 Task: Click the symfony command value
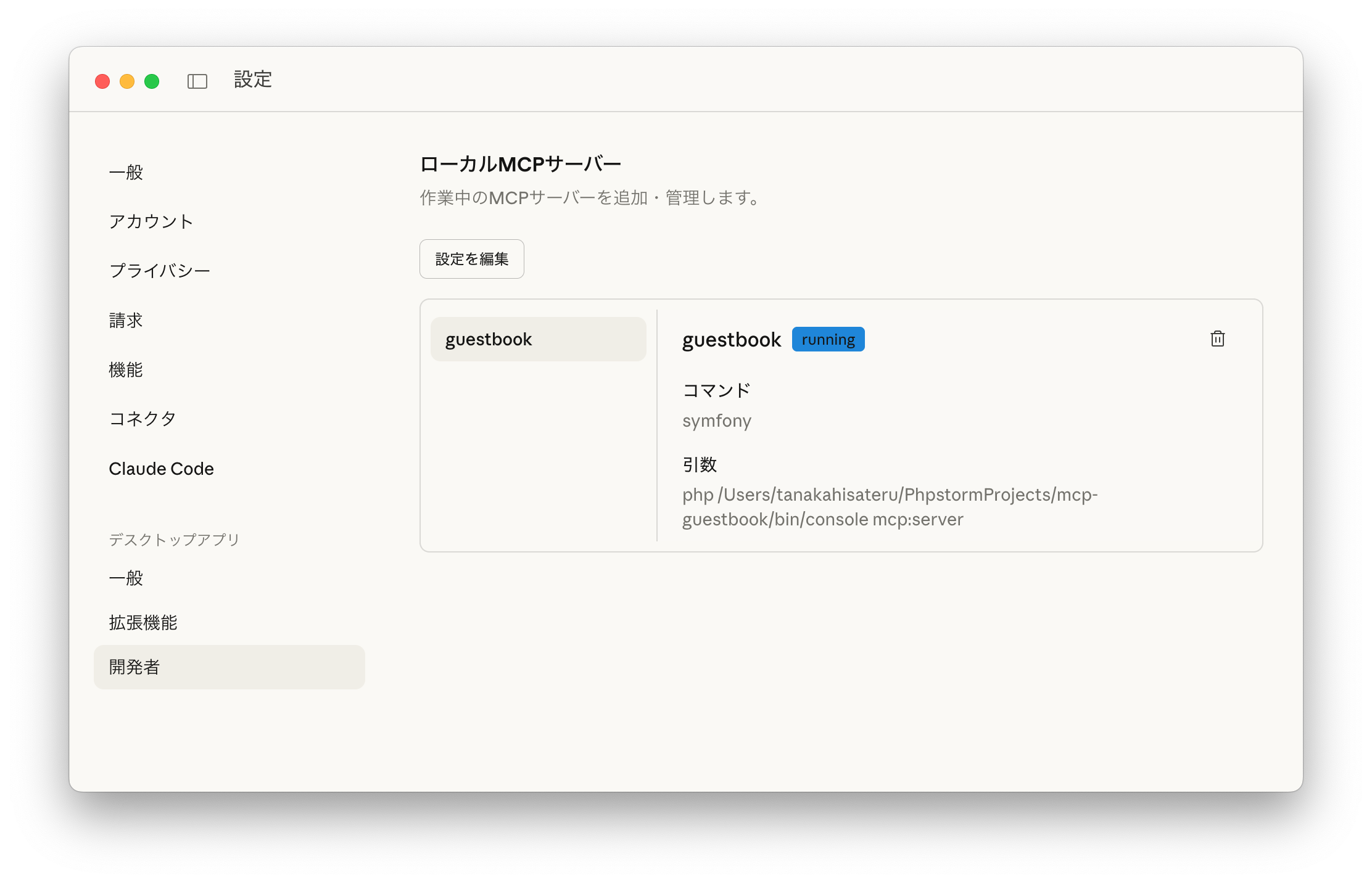[717, 421]
